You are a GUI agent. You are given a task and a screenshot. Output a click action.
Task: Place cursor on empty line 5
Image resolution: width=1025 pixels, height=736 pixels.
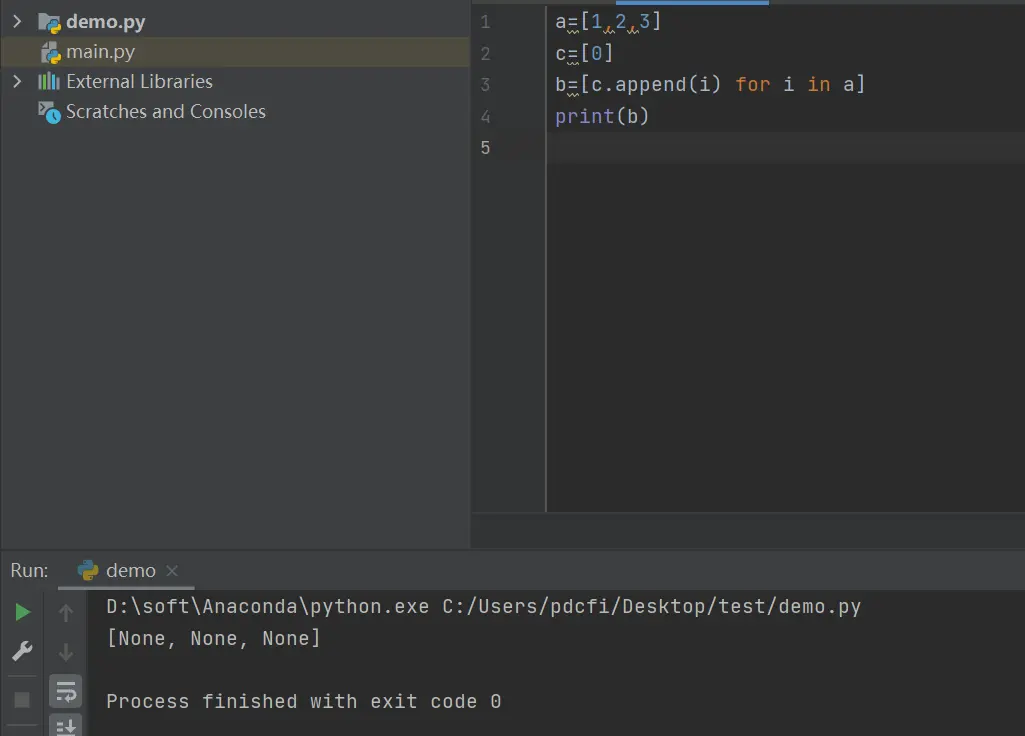tap(784, 148)
